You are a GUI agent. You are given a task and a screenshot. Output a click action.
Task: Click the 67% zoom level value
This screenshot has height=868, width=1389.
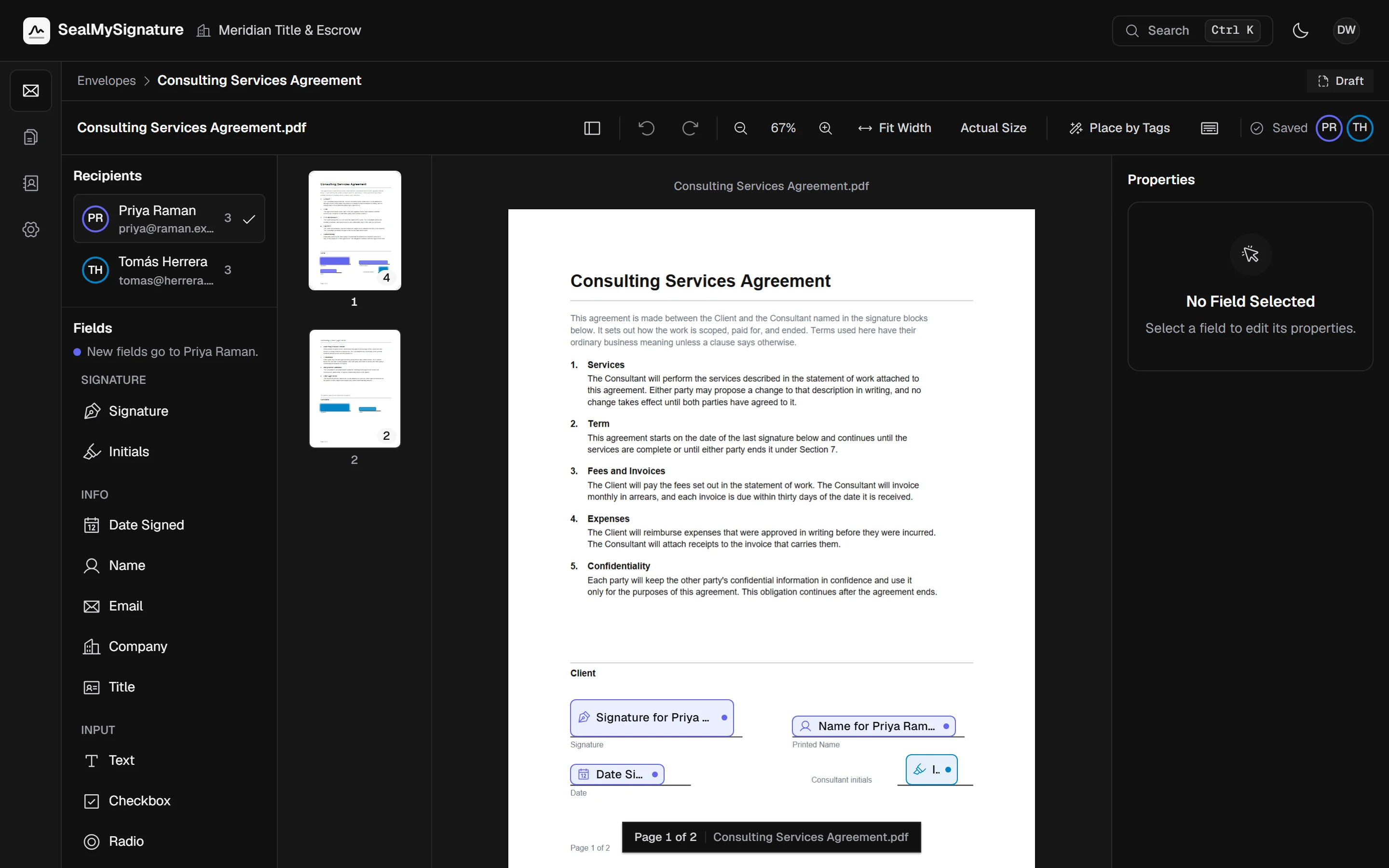[x=783, y=128]
